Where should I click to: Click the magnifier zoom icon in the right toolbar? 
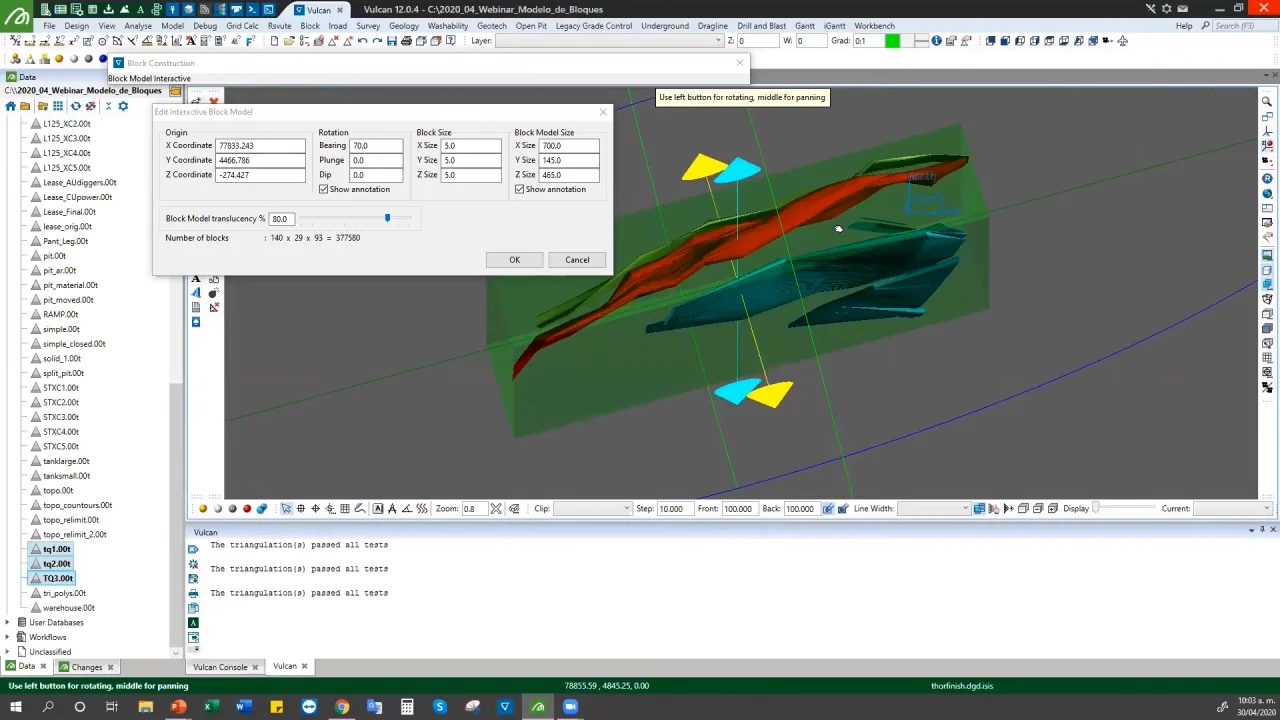click(1267, 102)
